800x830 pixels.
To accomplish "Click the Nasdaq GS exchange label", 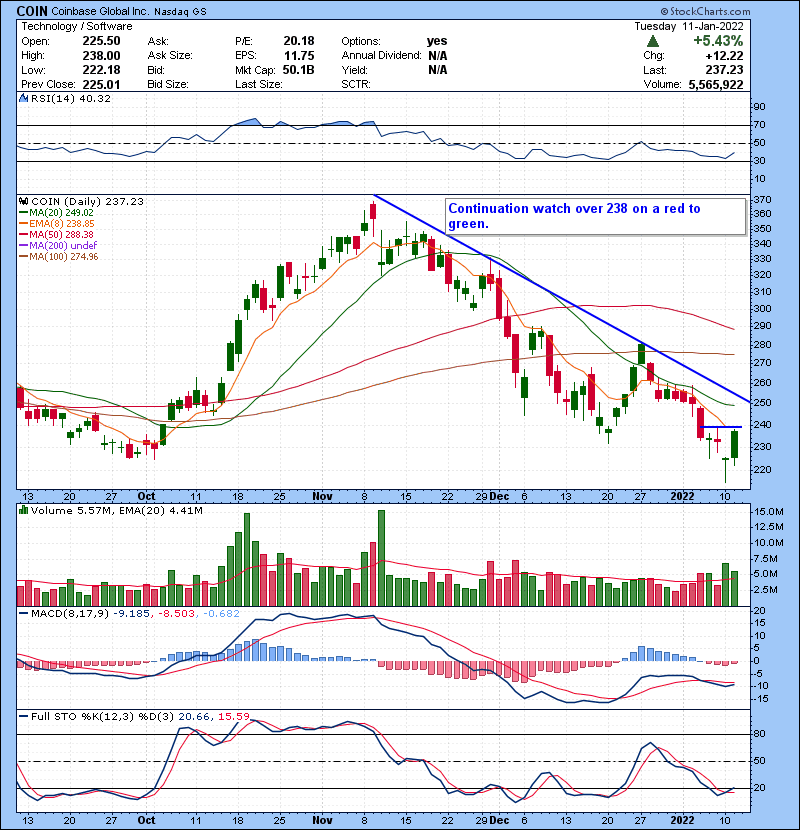I will click(181, 11).
